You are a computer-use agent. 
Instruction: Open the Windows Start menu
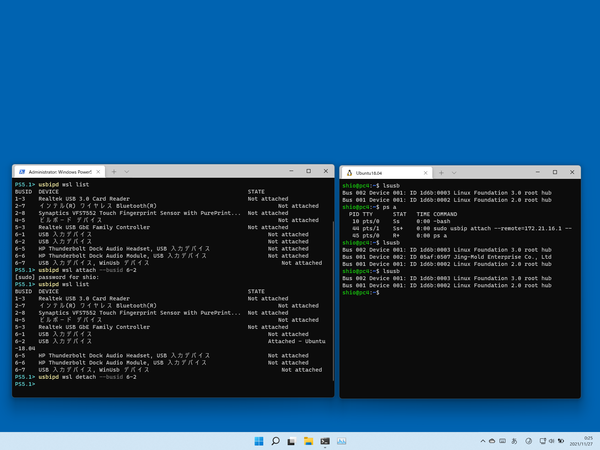pyautogui.click(x=260, y=440)
